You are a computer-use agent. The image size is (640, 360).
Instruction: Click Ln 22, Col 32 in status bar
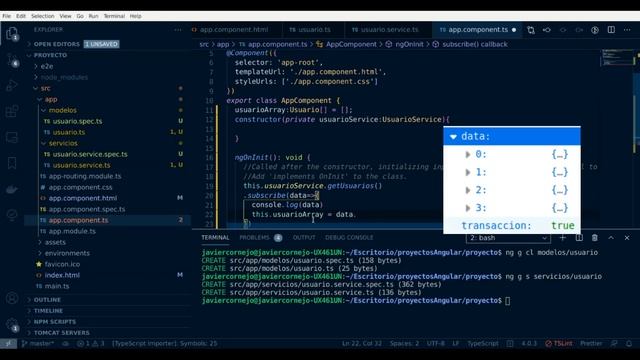(362, 344)
